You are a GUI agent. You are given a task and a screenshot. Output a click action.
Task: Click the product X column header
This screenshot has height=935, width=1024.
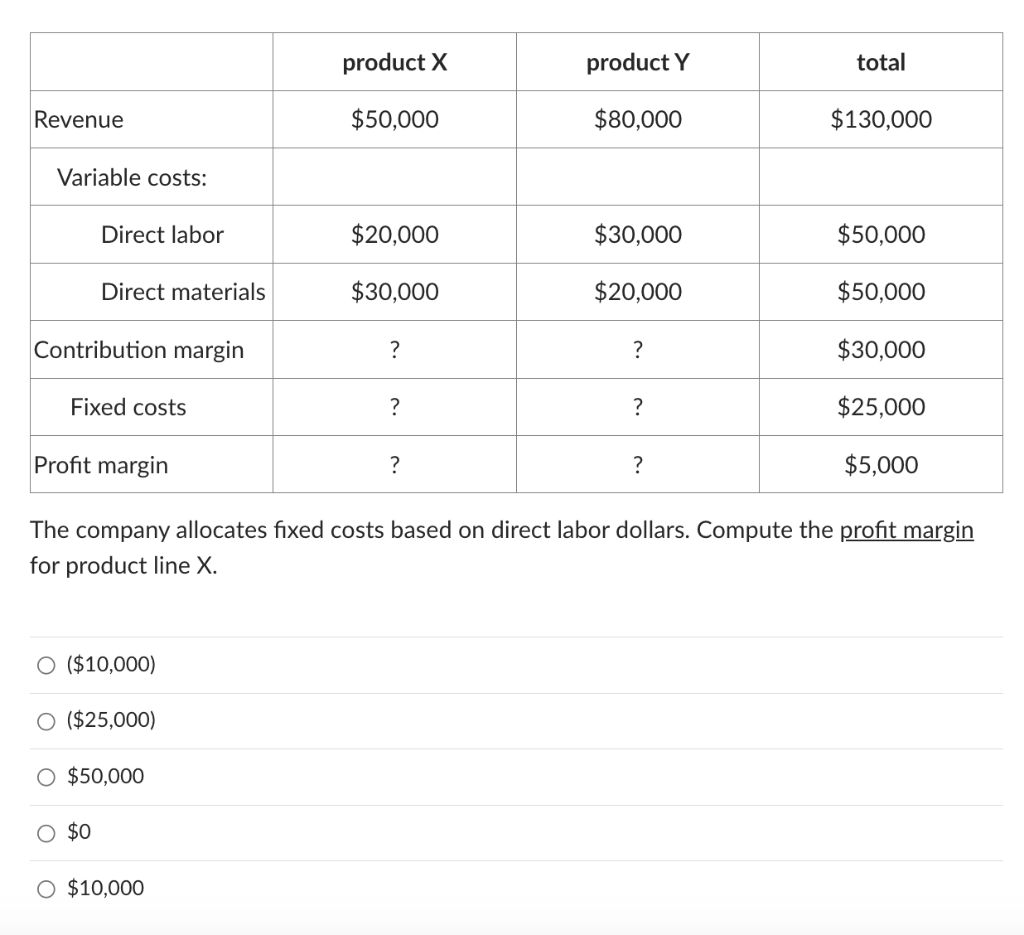click(394, 61)
